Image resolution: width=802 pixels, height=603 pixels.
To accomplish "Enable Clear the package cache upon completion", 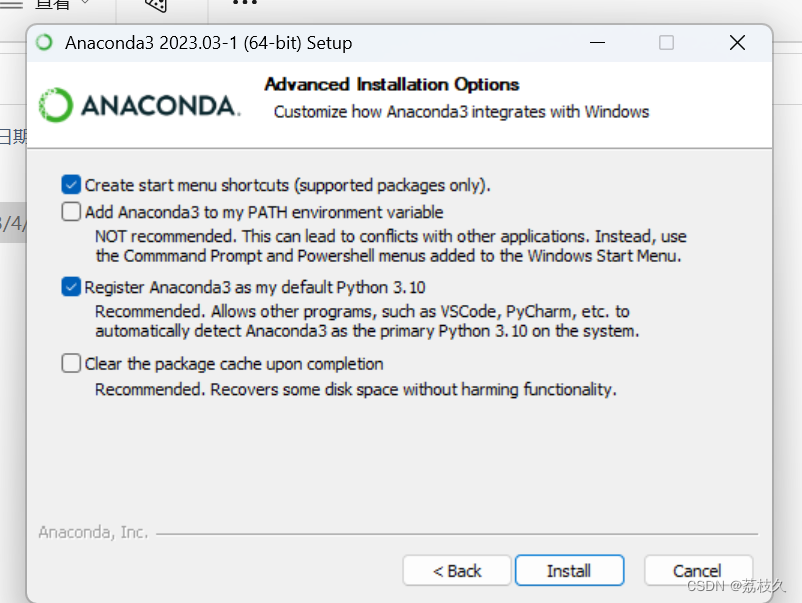I will pyautogui.click(x=71, y=364).
